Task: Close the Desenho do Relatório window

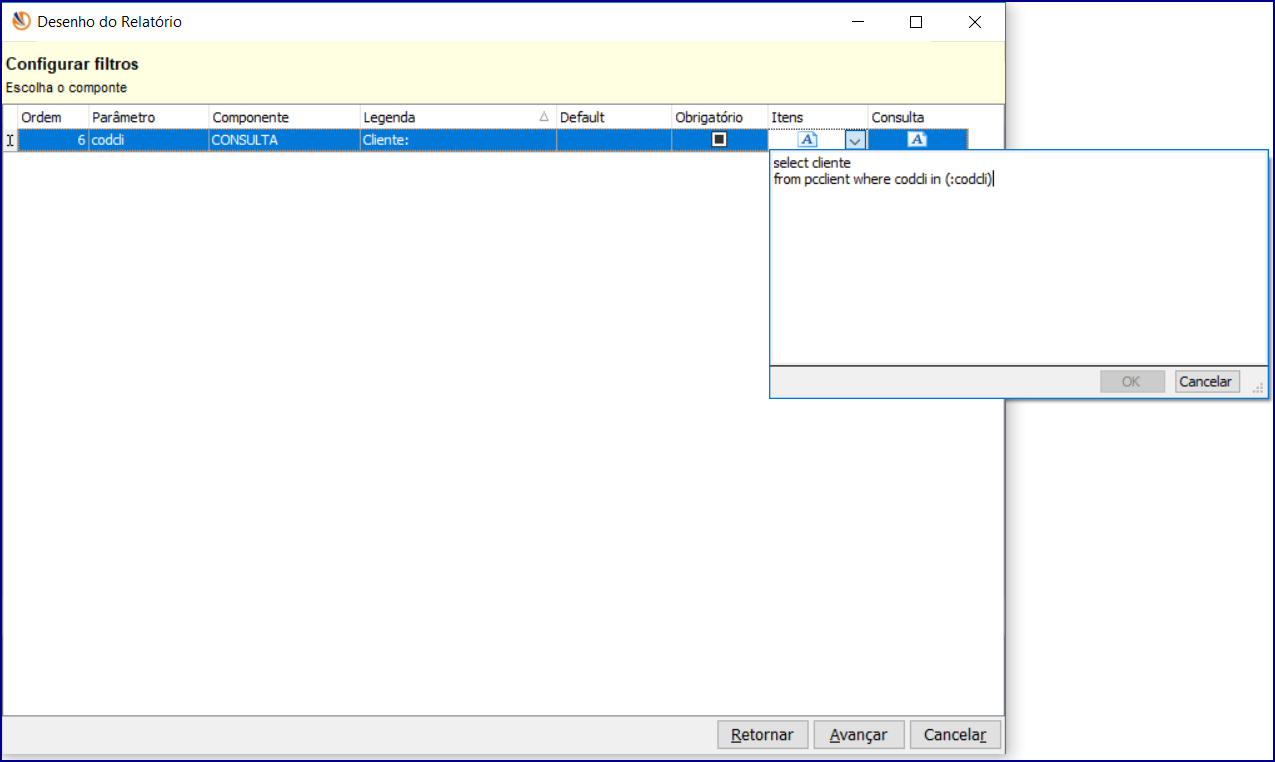Action: [975, 22]
